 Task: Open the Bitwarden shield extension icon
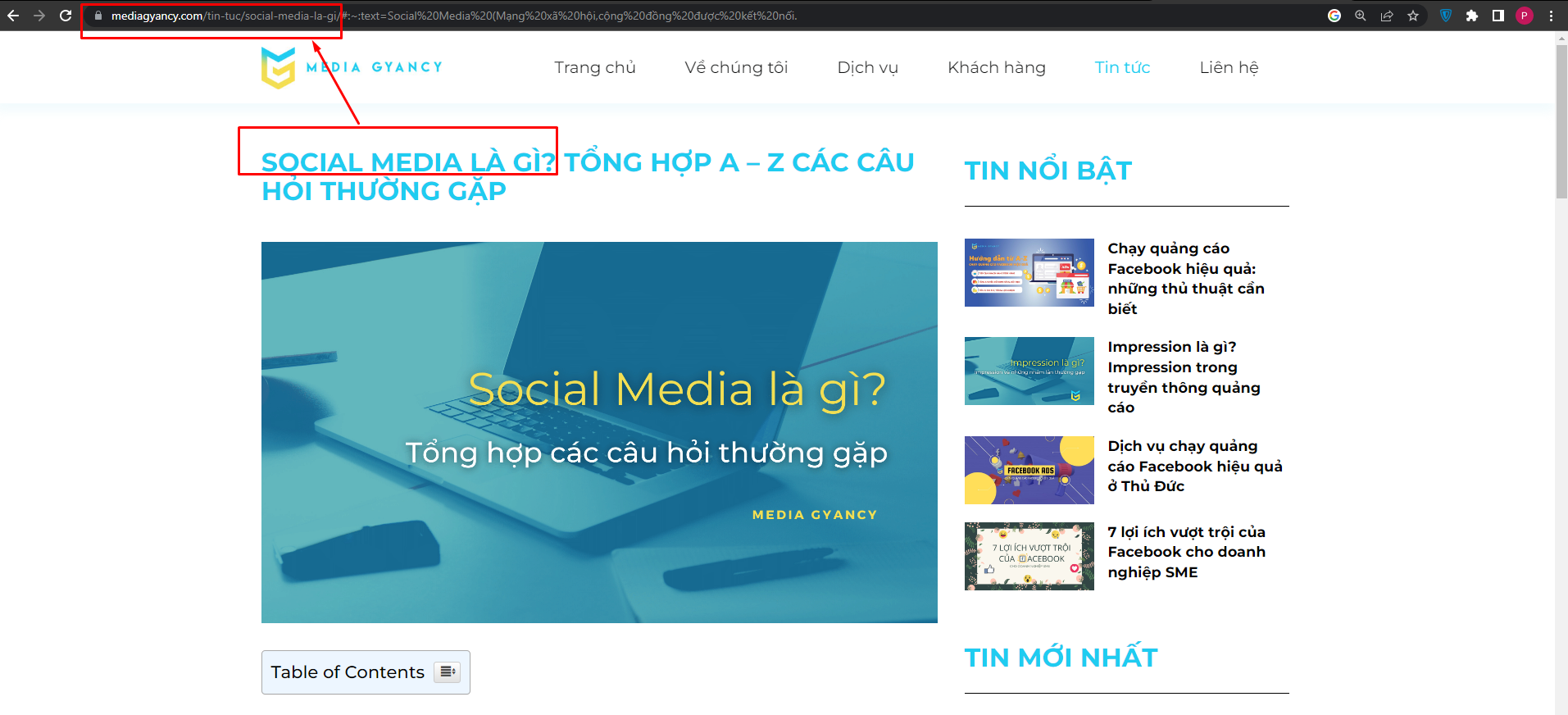click(x=1446, y=16)
